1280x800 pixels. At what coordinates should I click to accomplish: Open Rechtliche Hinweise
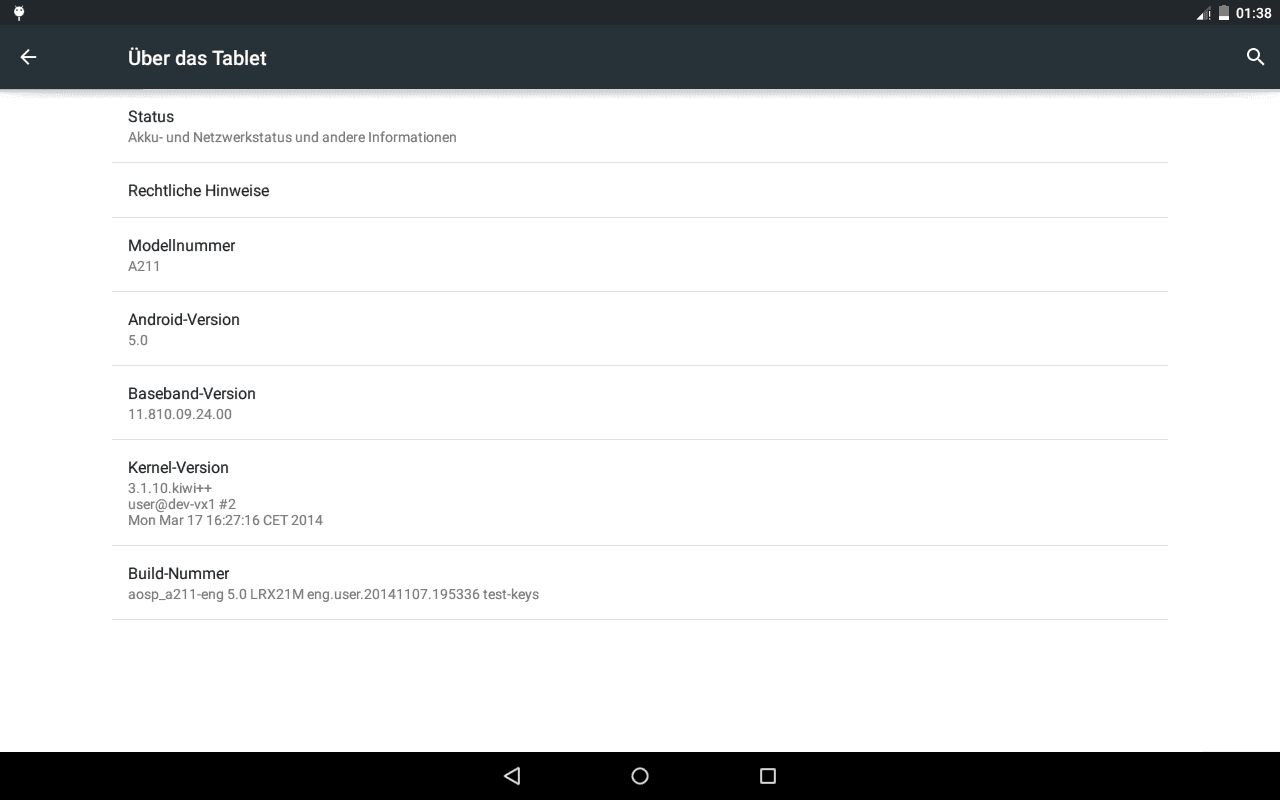click(x=640, y=190)
